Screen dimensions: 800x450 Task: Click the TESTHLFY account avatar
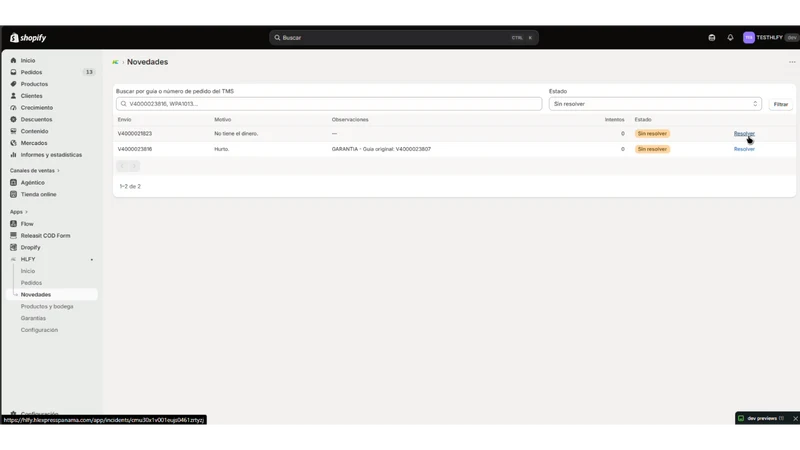coord(748,38)
